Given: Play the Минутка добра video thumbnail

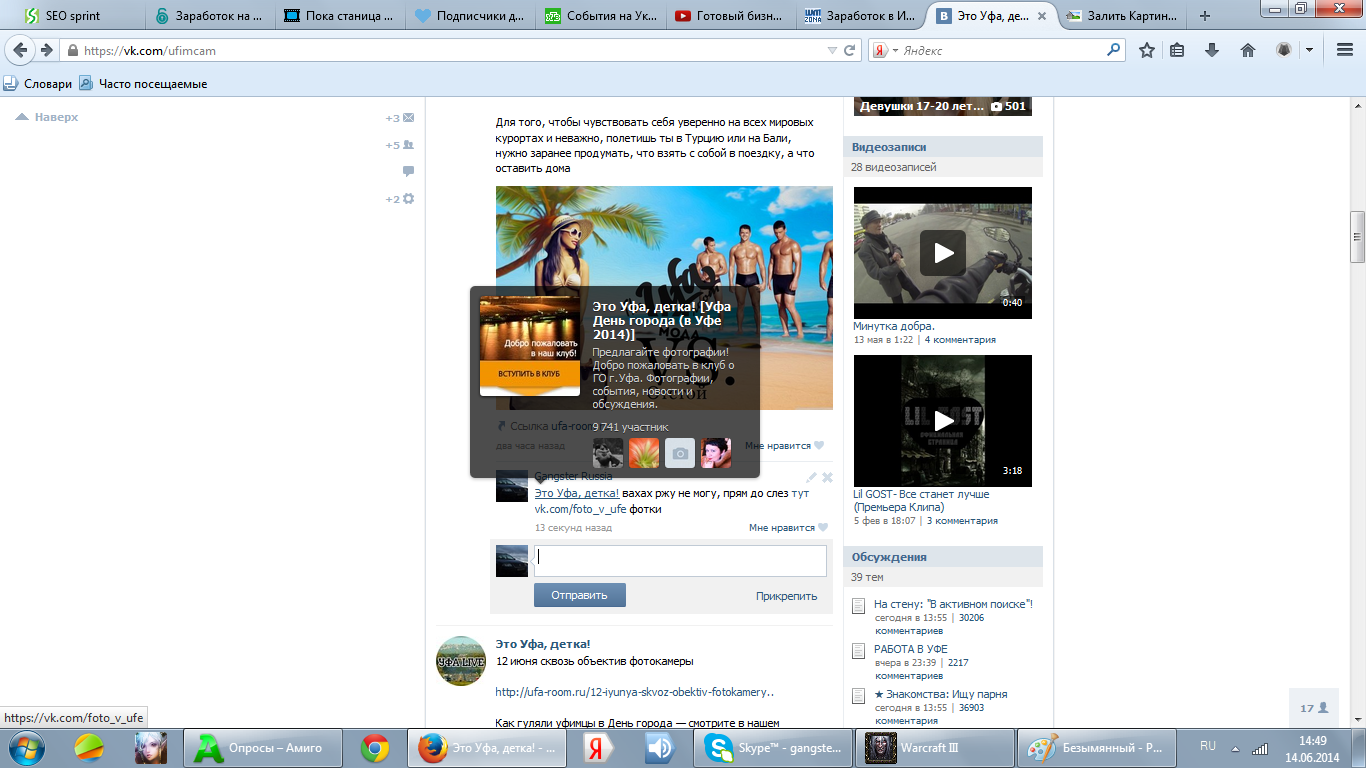Looking at the screenshot, I should pos(943,253).
